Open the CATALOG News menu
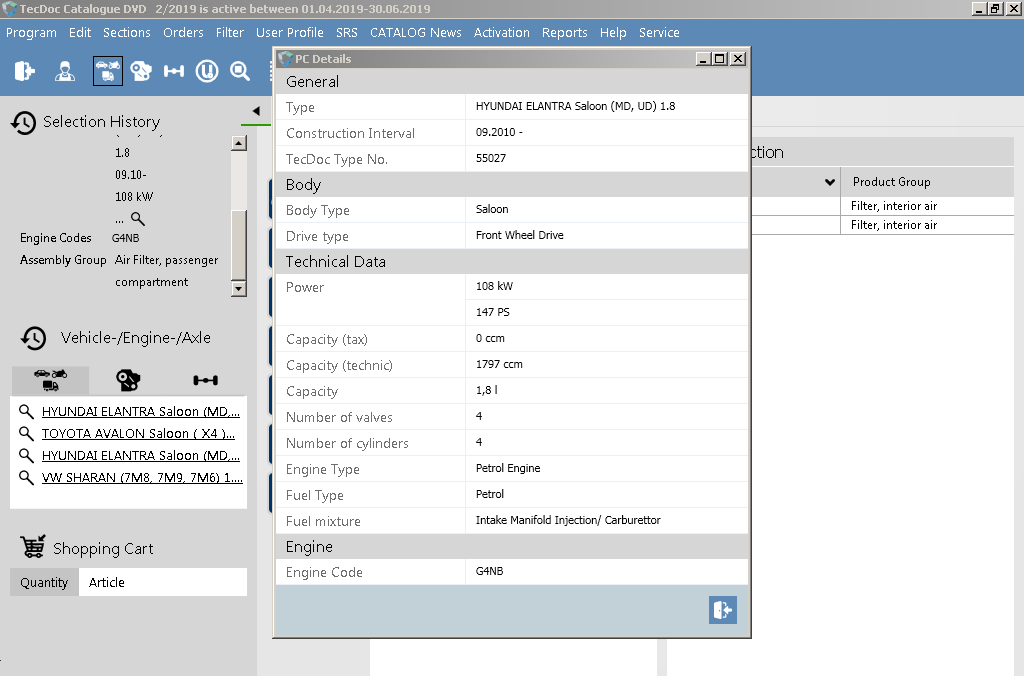The width and height of the screenshot is (1024, 676). (x=415, y=33)
